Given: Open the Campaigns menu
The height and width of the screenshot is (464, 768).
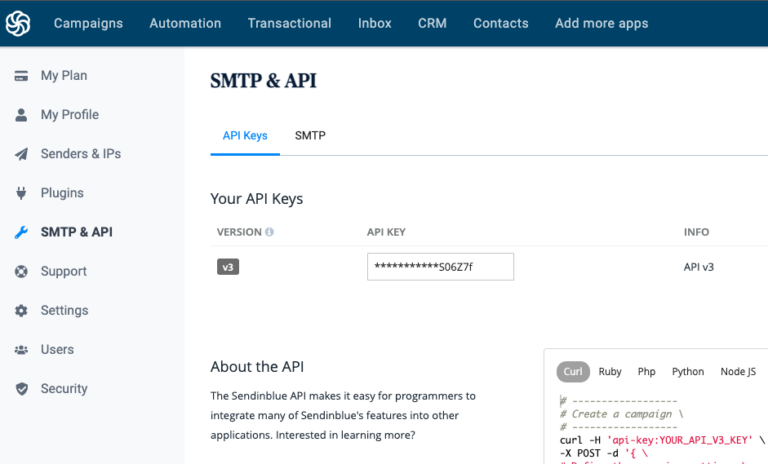Looking at the screenshot, I should click(x=88, y=23).
